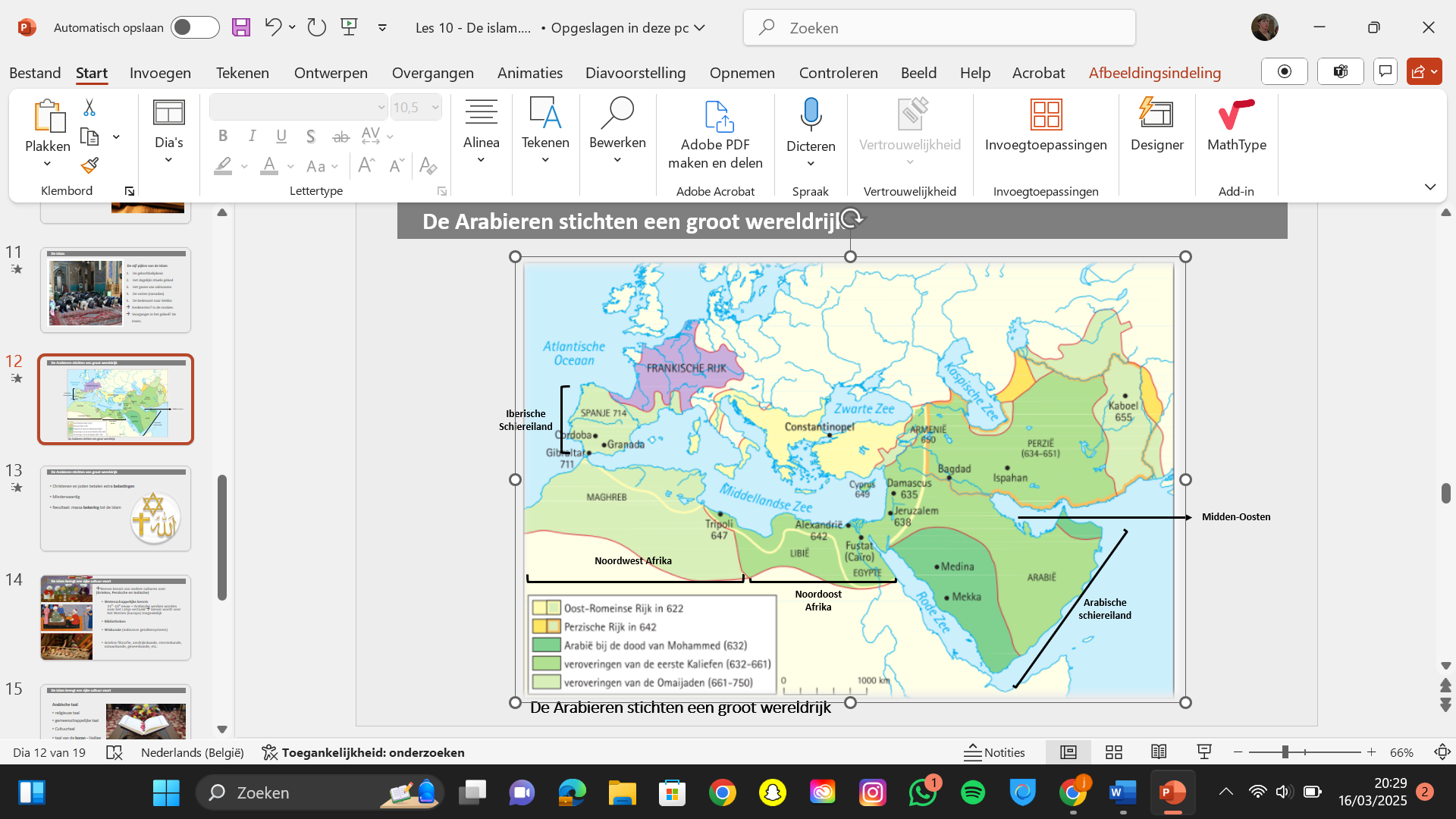
Task: Click the Share button icon
Action: pyautogui.click(x=1424, y=71)
